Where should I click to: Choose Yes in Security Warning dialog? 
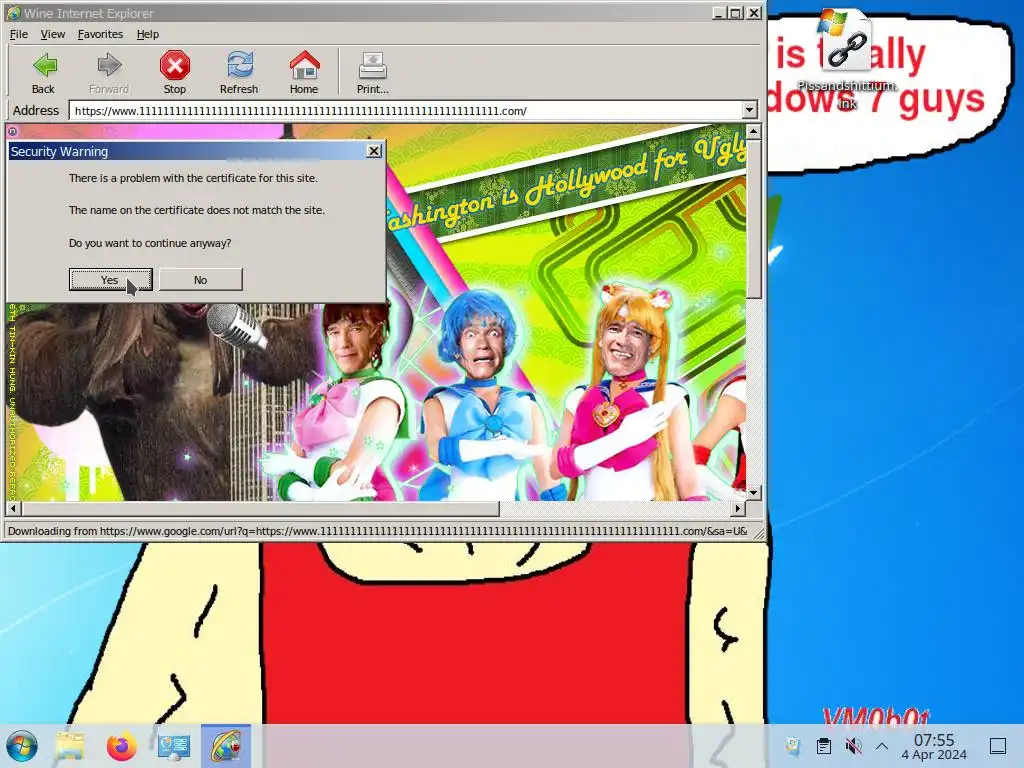tap(110, 280)
